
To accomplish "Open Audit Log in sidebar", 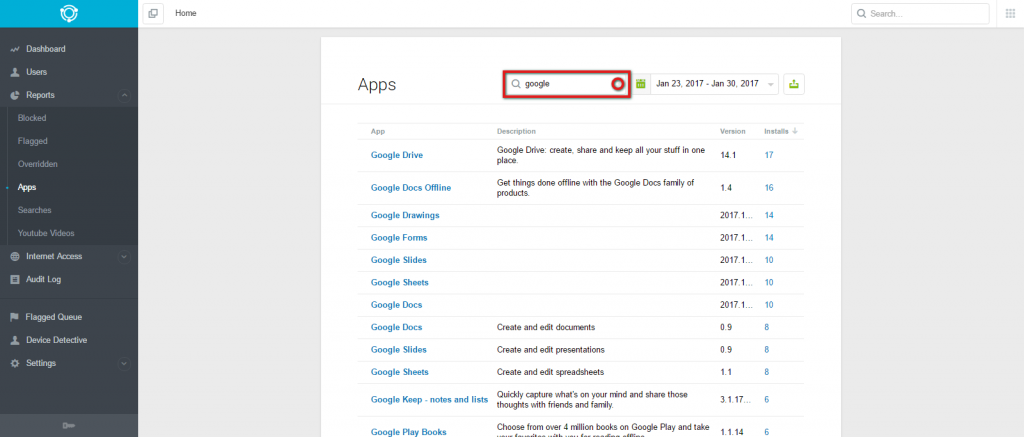I will [x=43, y=280].
